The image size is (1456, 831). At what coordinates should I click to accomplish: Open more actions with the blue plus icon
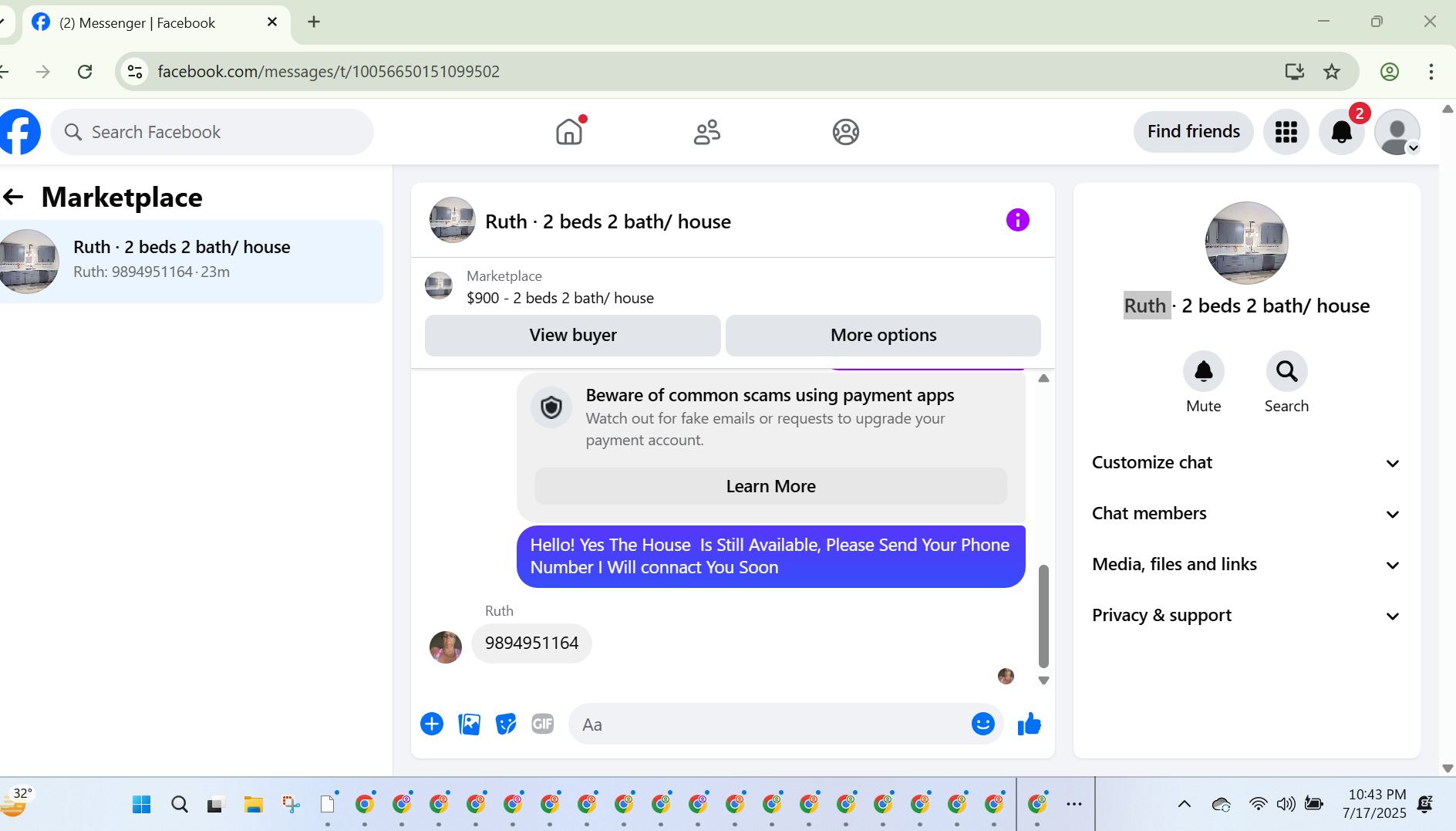pos(432,724)
